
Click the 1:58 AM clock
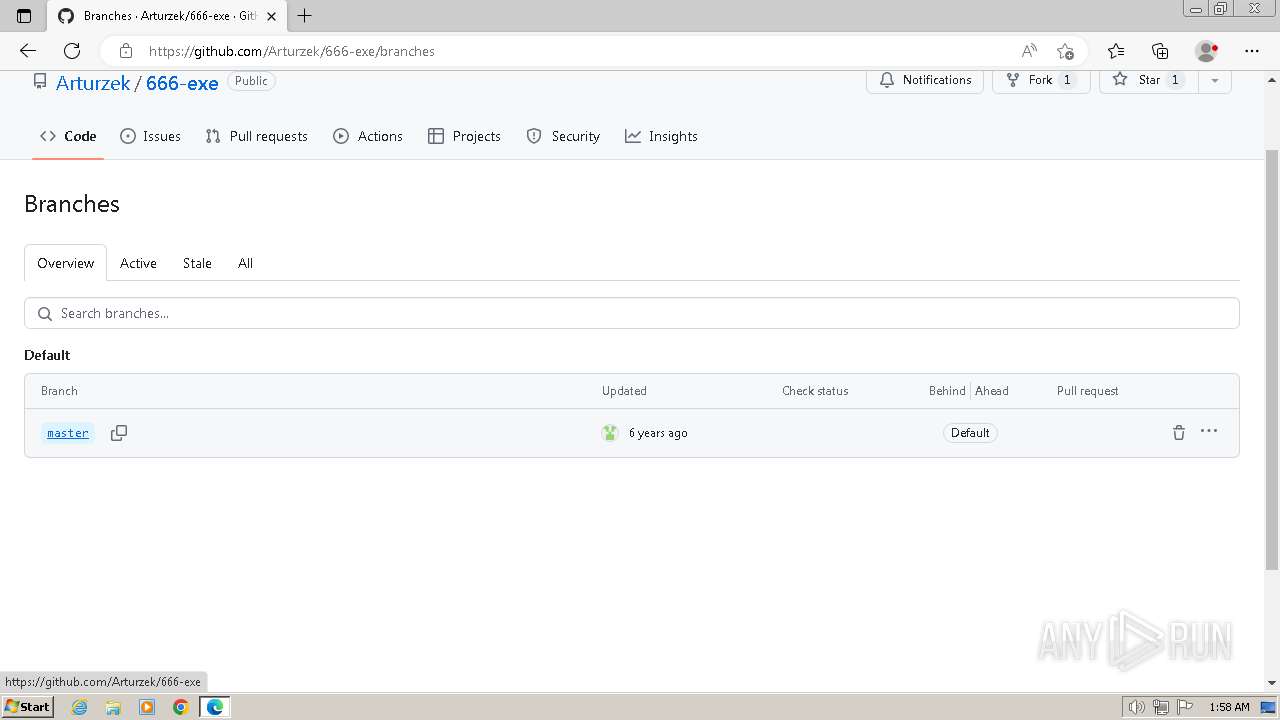(x=1229, y=707)
